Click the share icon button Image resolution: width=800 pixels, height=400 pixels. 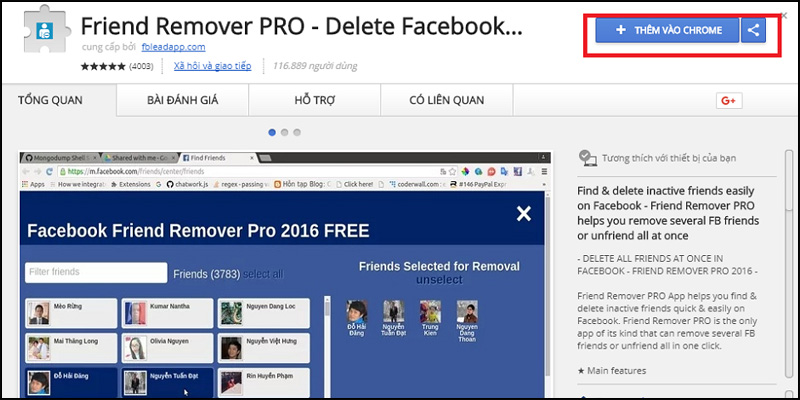point(754,30)
